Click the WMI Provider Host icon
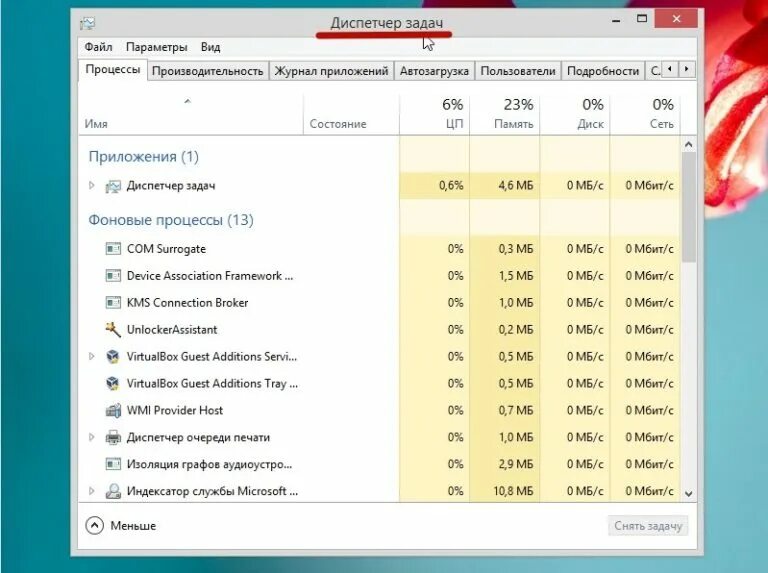Image resolution: width=768 pixels, height=573 pixels. click(x=113, y=410)
